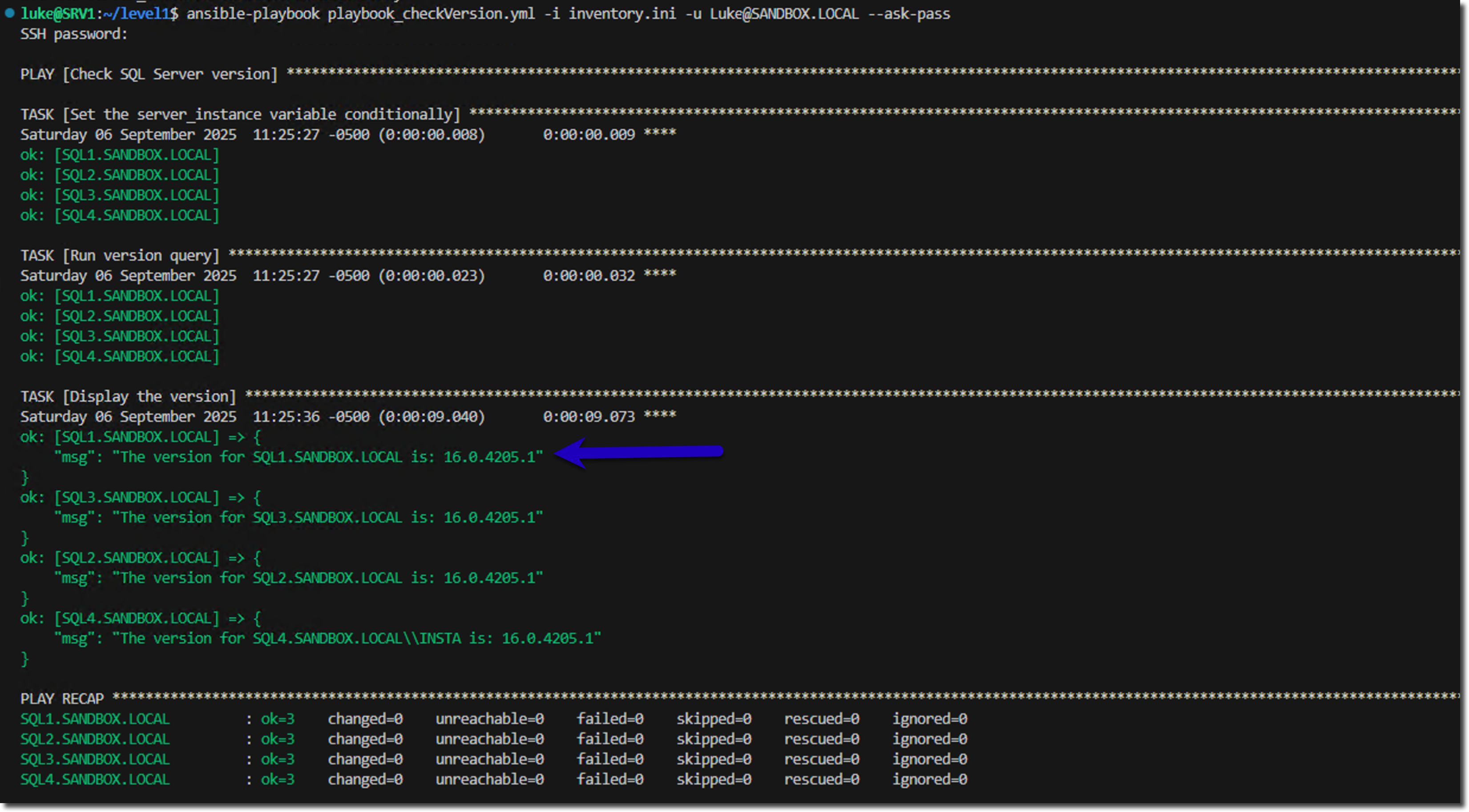1469x812 pixels.
Task: Click ok=3 in SQL1 recap row
Action: tap(278, 719)
